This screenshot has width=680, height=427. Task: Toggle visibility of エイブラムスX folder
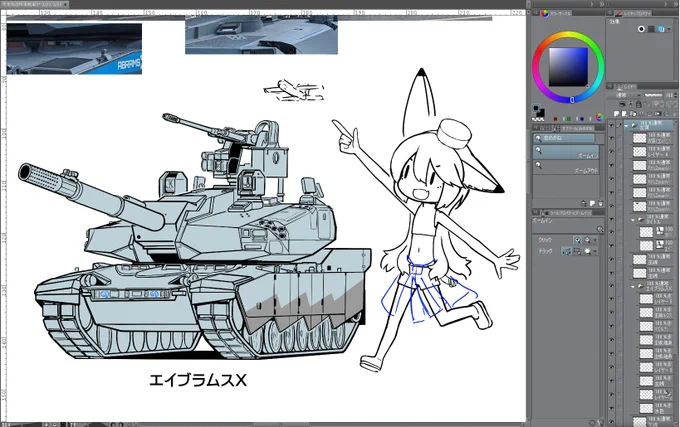(x=611, y=287)
